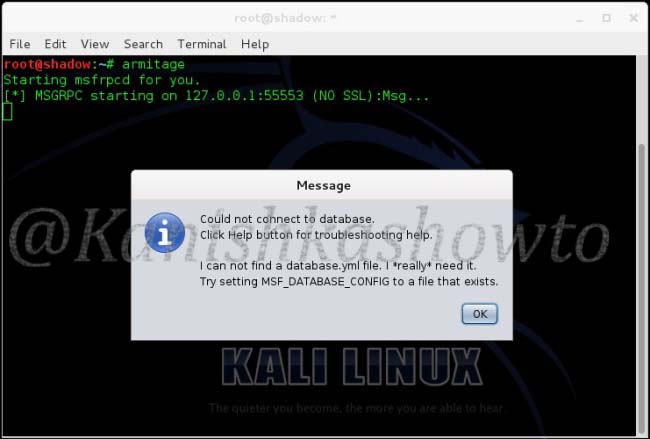Open the Search menu
650x439 pixels.
pyautogui.click(x=143, y=44)
